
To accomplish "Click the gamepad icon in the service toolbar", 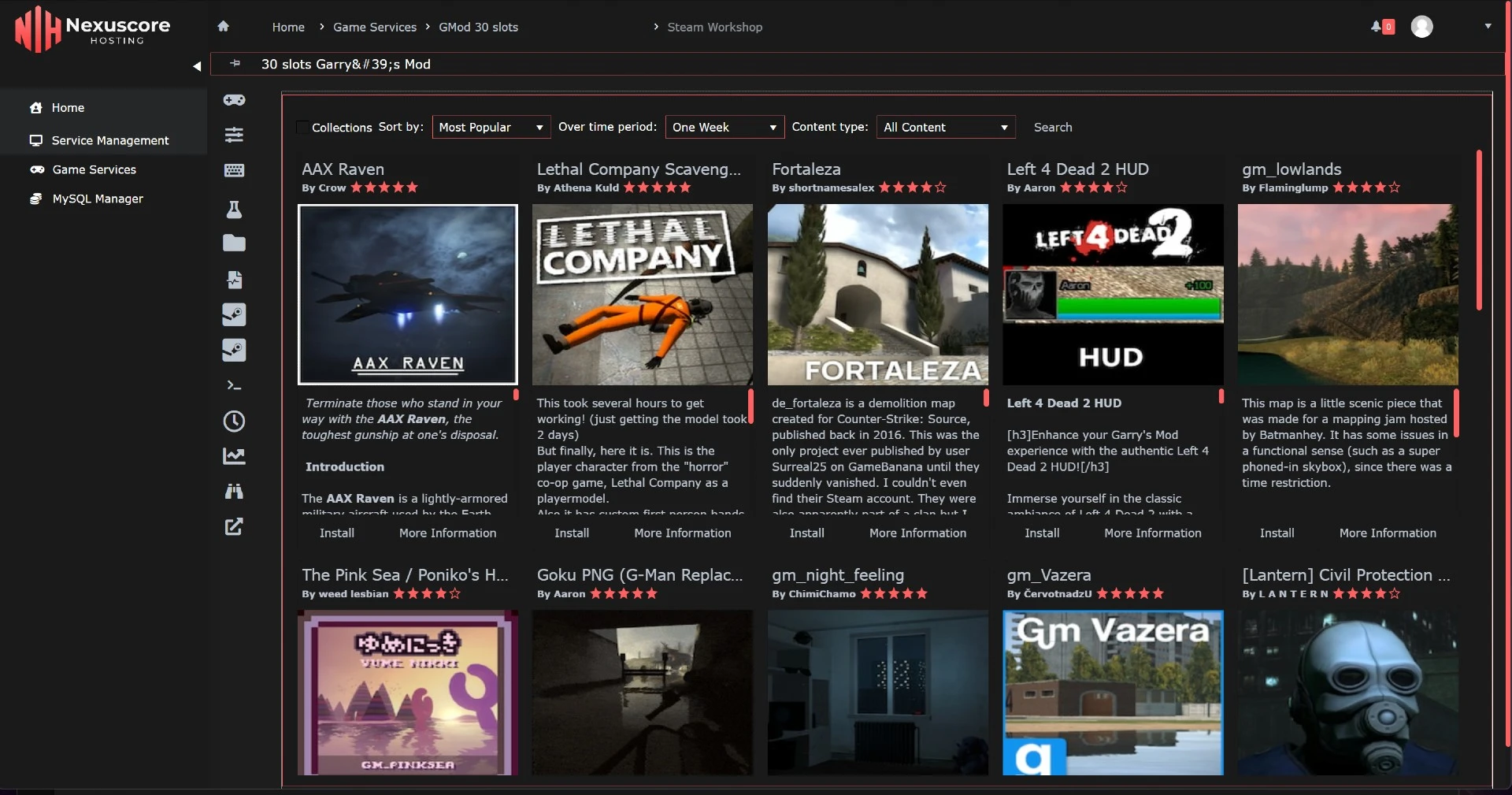I will coord(234,100).
